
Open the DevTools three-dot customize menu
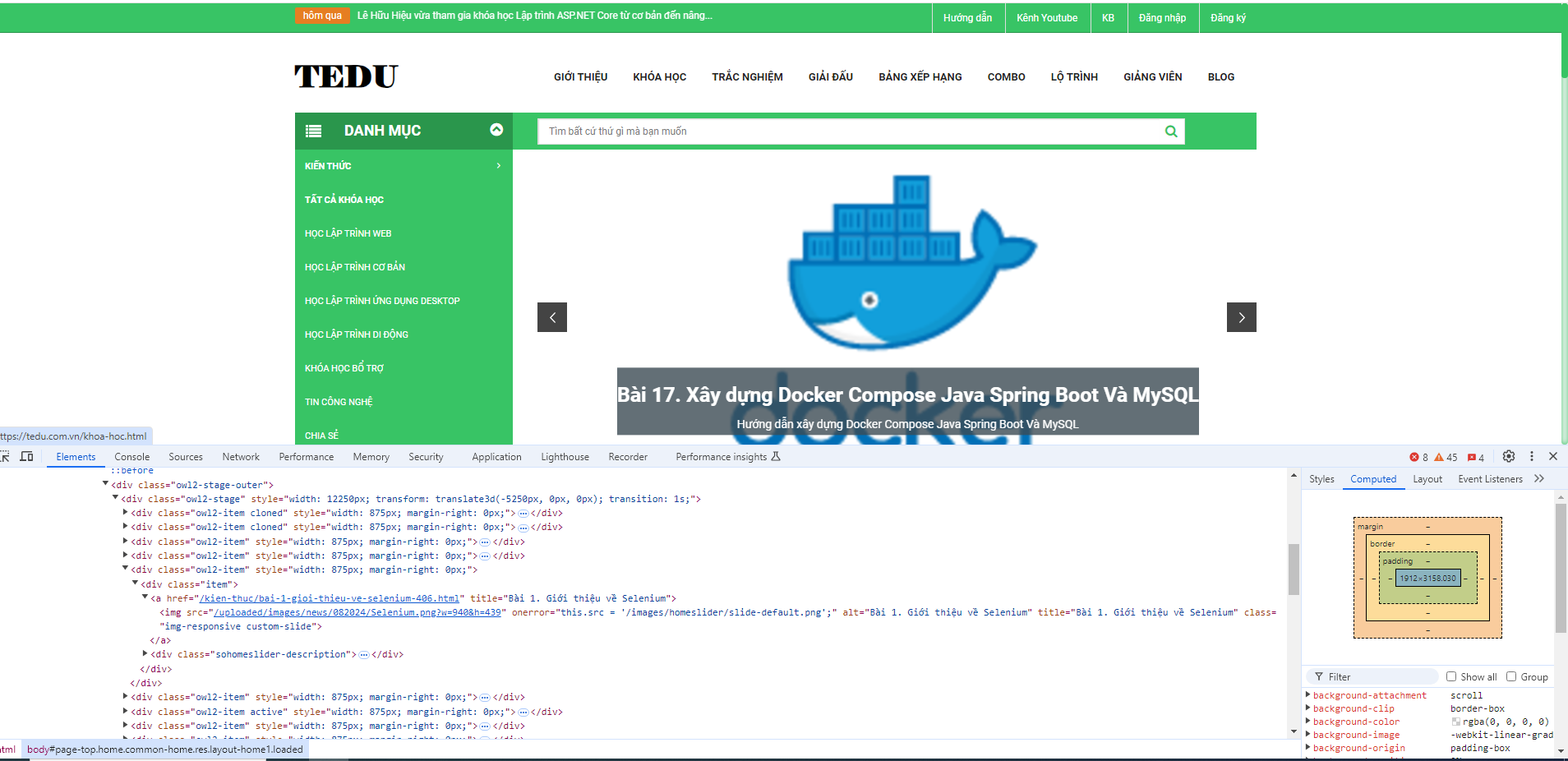pyautogui.click(x=1531, y=456)
